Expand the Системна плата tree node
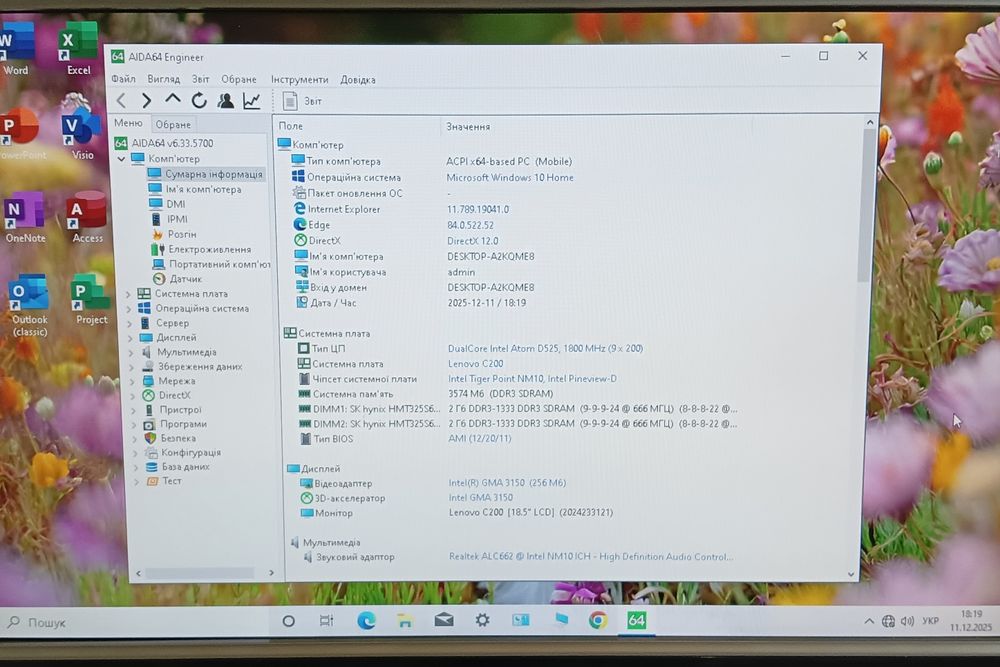The width and height of the screenshot is (1000, 667). click(x=129, y=294)
